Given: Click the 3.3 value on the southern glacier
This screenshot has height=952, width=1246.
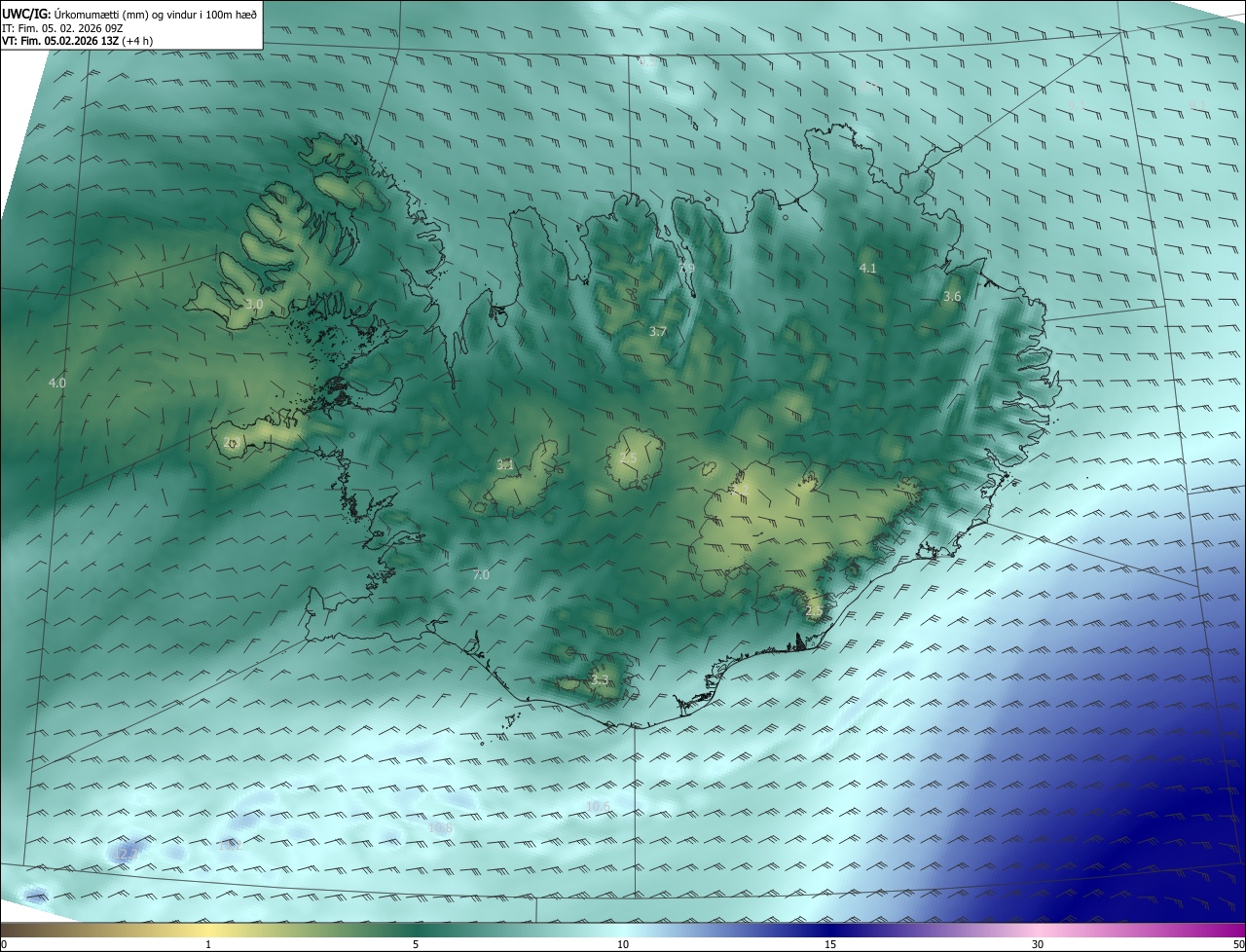Looking at the screenshot, I should point(600,679).
